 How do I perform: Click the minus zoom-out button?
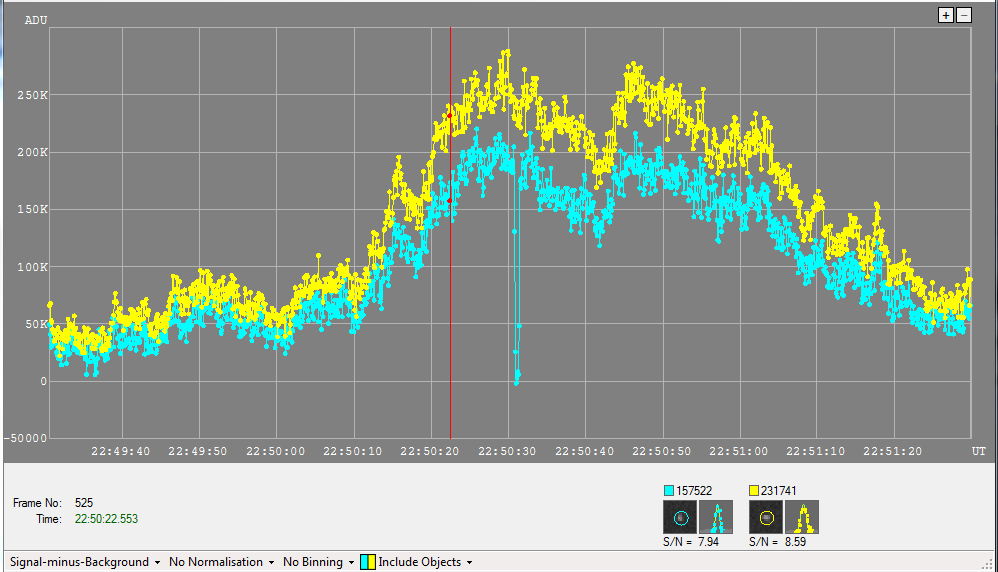[964, 15]
